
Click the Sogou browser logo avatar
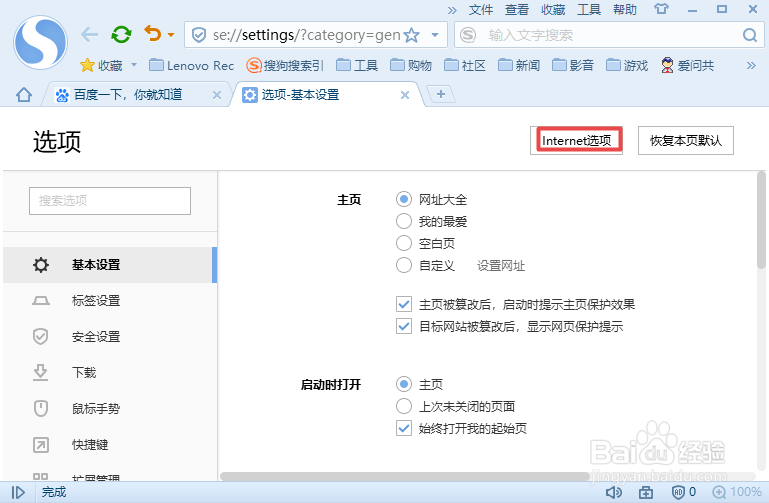click(40, 42)
